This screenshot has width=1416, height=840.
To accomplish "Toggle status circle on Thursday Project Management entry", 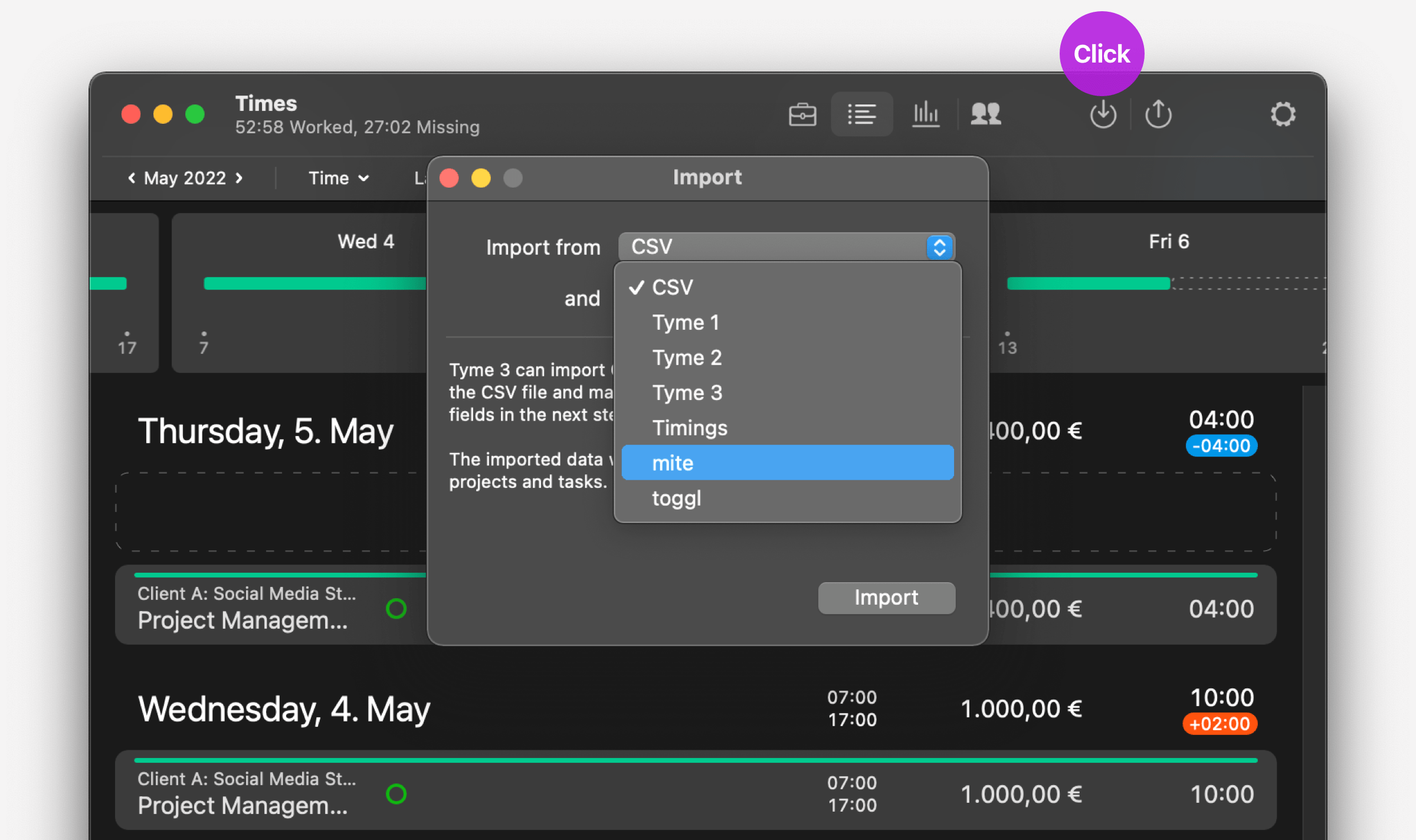I will click(396, 608).
